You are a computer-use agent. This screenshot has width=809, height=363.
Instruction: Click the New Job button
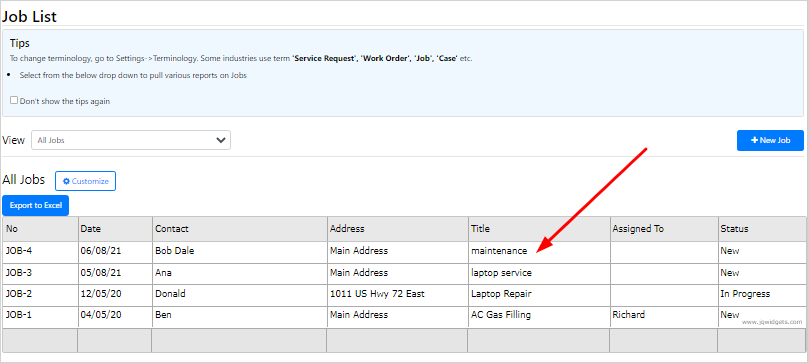pyautogui.click(x=770, y=140)
